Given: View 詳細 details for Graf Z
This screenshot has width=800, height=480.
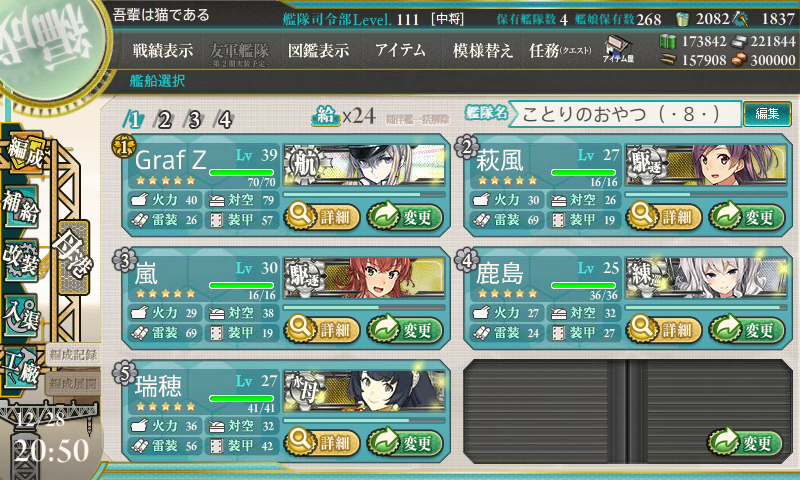Looking at the screenshot, I should pos(321,216).
